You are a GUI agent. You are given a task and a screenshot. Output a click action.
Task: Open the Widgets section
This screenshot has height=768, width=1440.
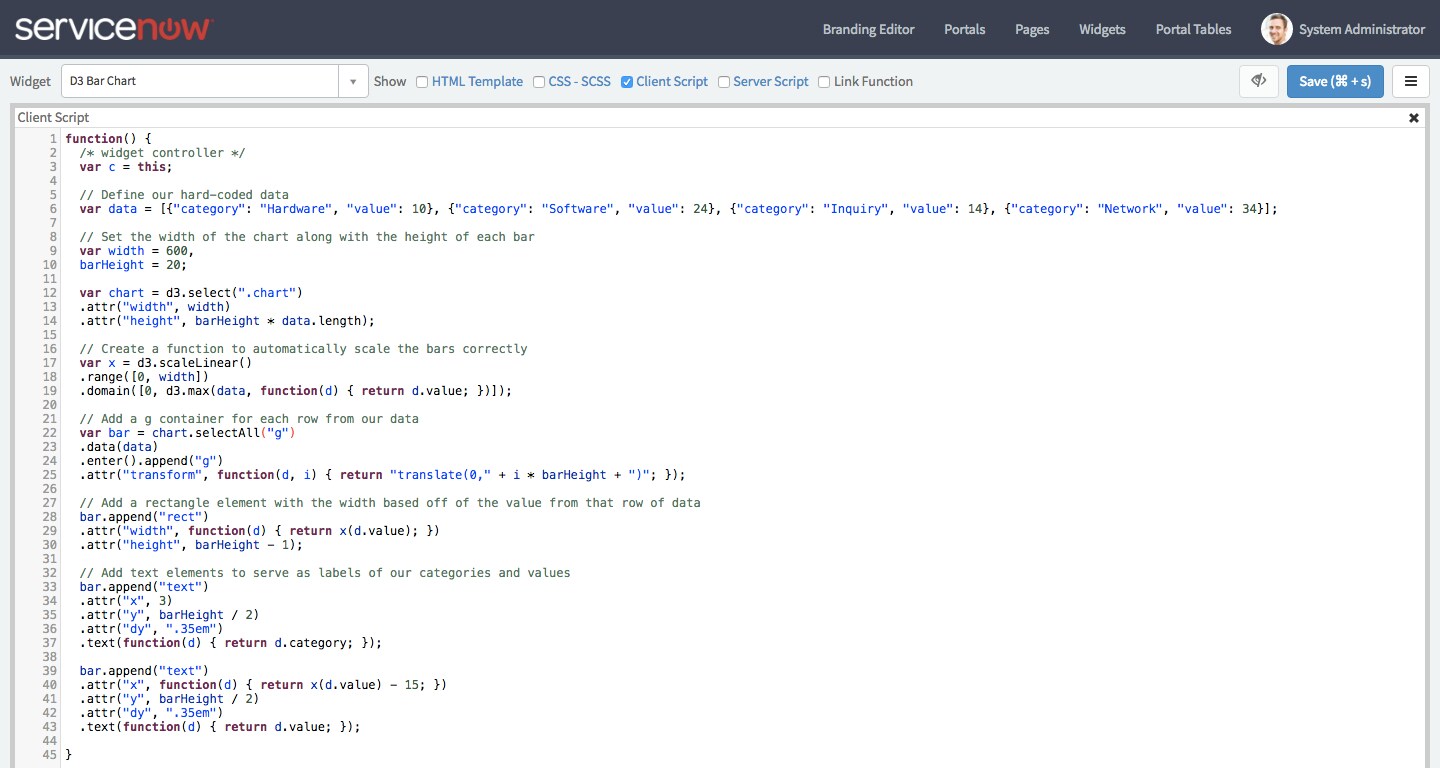[1102, 29]
